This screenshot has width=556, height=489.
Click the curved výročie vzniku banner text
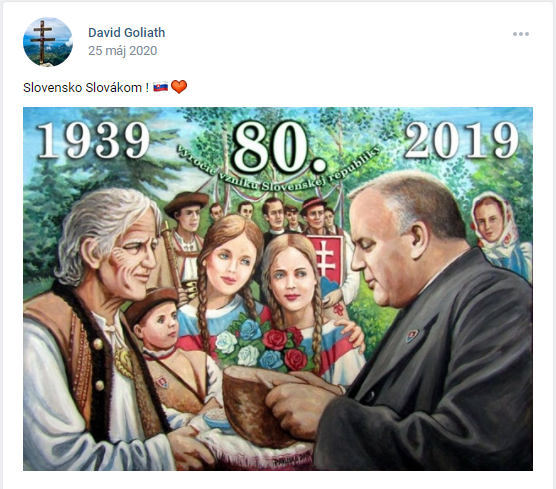tap(279, 170)
